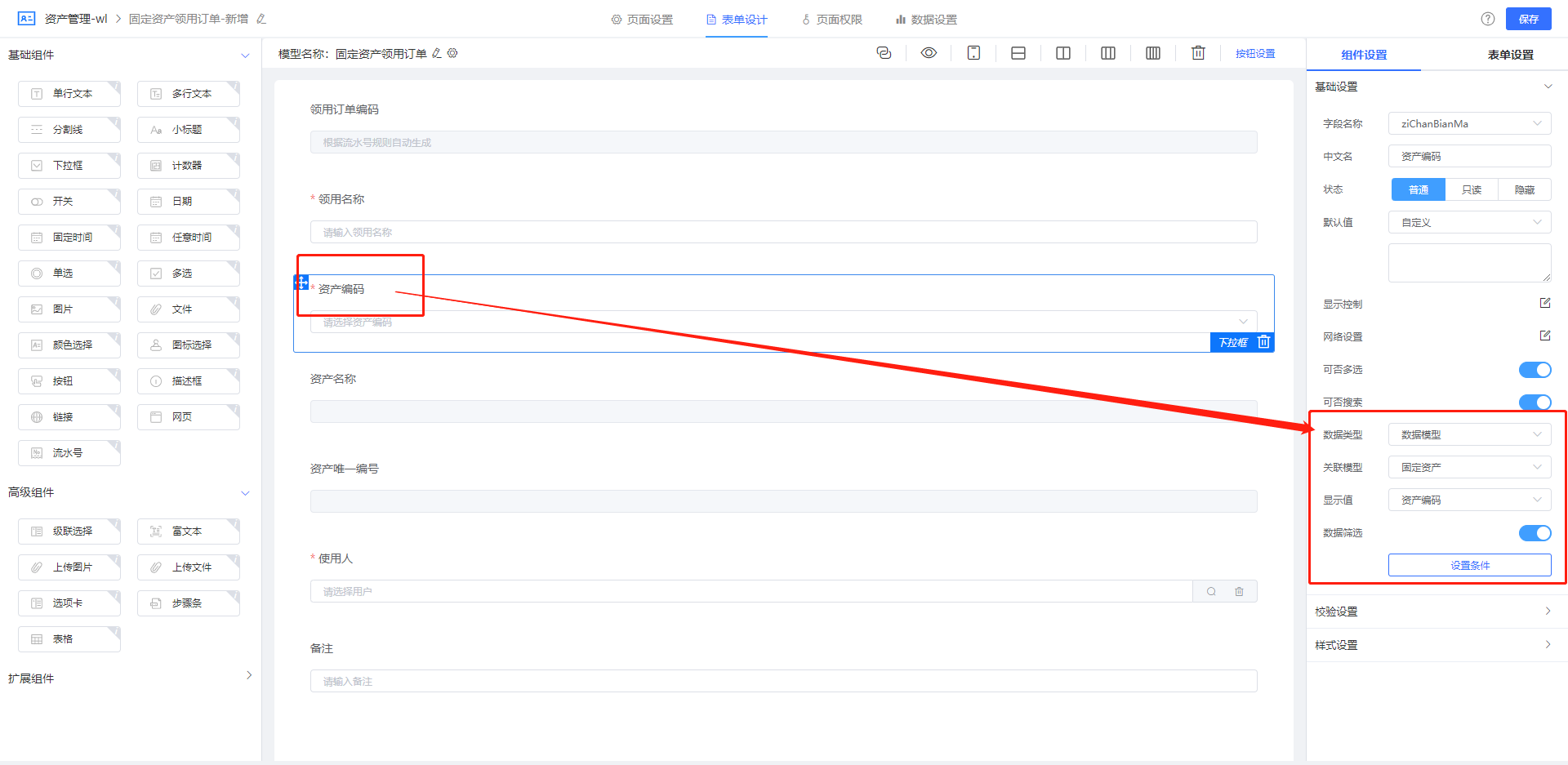
Task: Open the 表单设置 tab
Action: (x=1510, y=55)
